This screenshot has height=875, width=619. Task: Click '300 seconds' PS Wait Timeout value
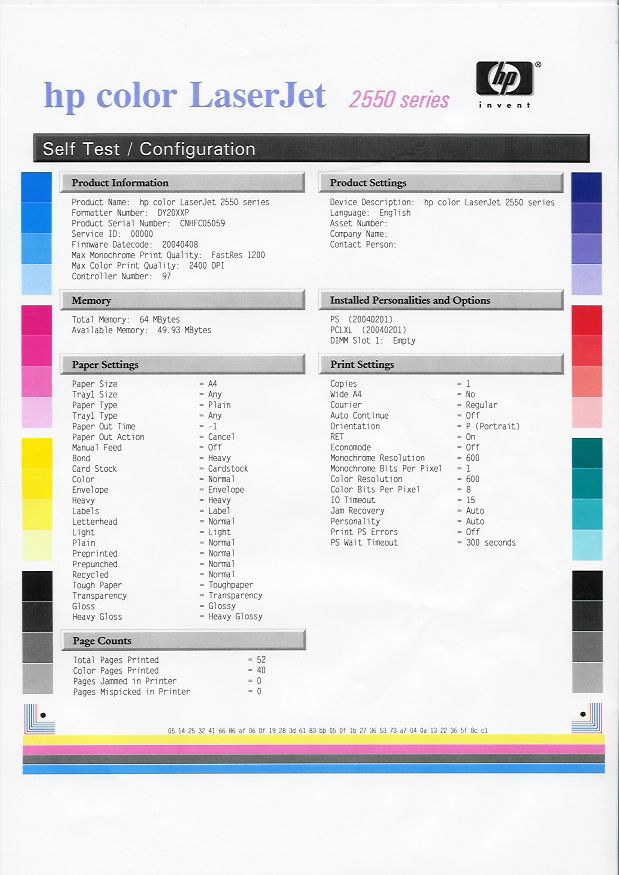pos(491,542)
